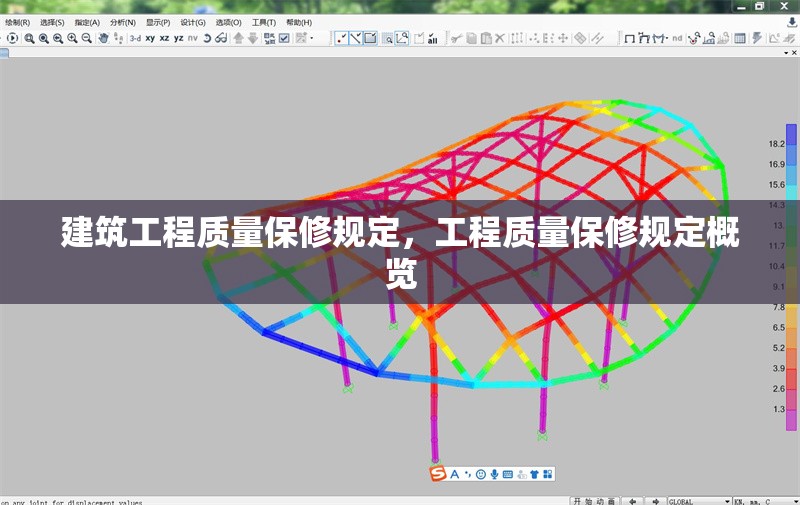Viewport: 800px width, 505px height.
Task: Toggle the Perspective glasses icon
Action: coord(221,38)
